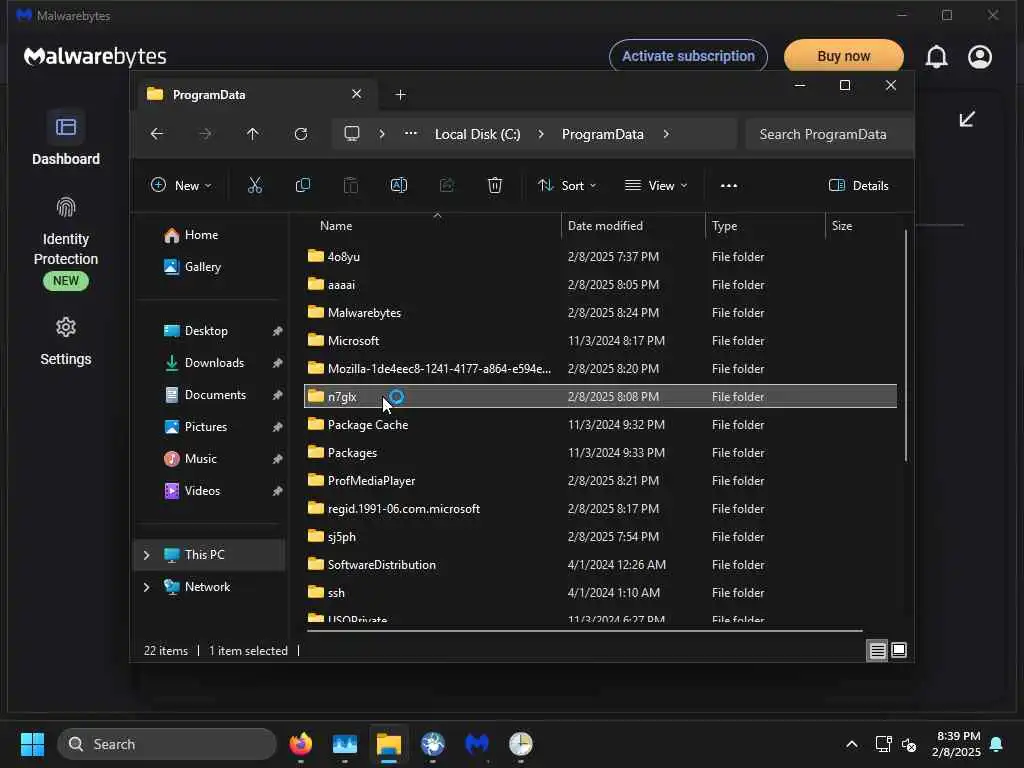Select the Malwarebytes folder row

click(600, 313)
